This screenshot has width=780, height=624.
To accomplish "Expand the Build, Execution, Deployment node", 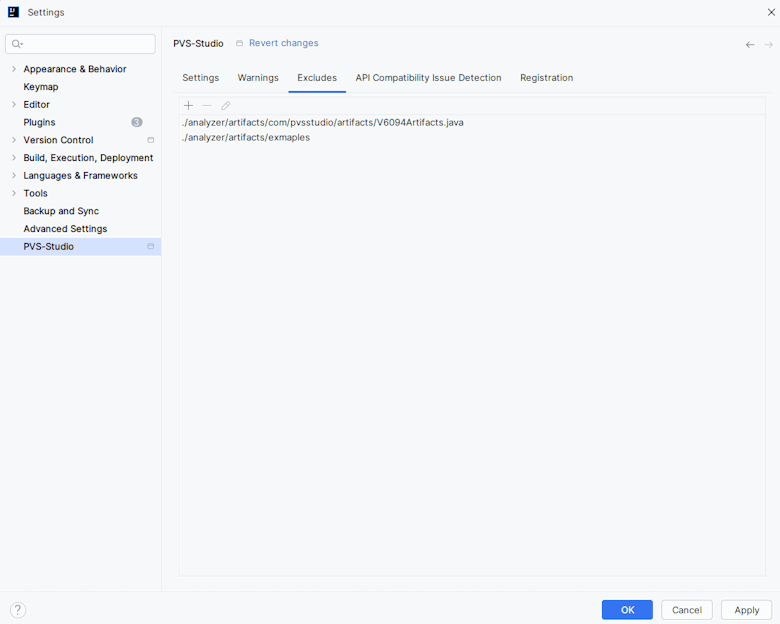I will point(14,157).
